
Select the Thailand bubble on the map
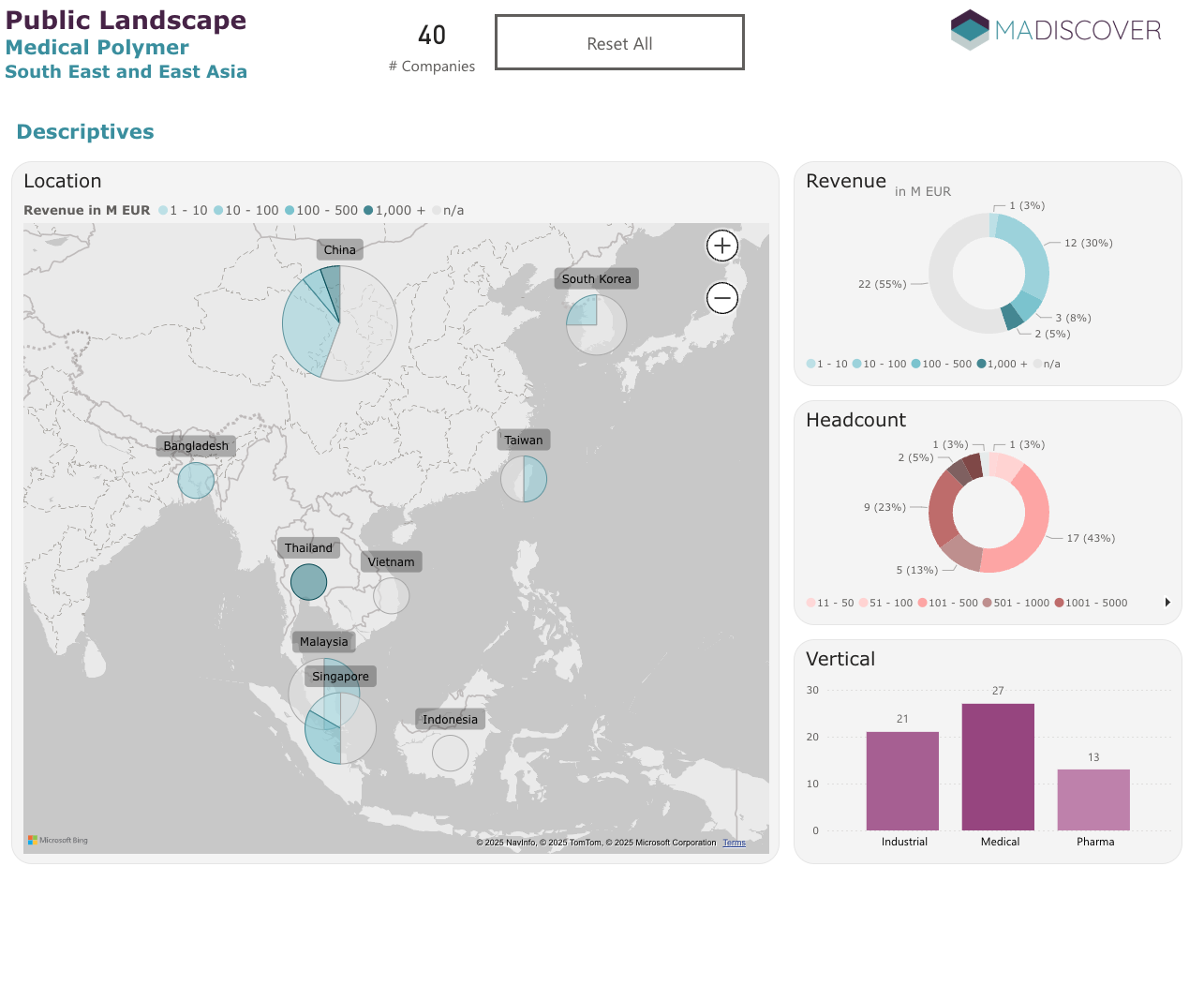click(308, 582)
